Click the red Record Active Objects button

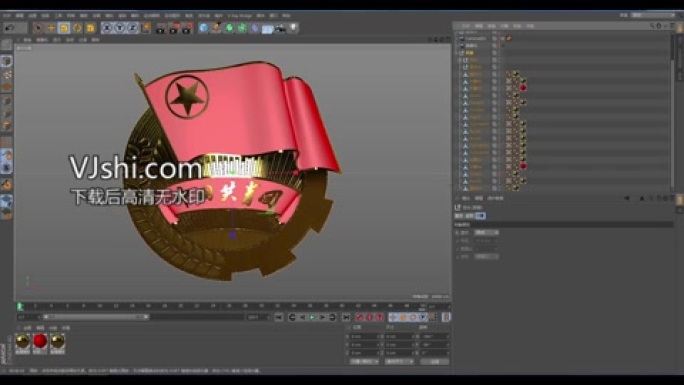(360, 317)
